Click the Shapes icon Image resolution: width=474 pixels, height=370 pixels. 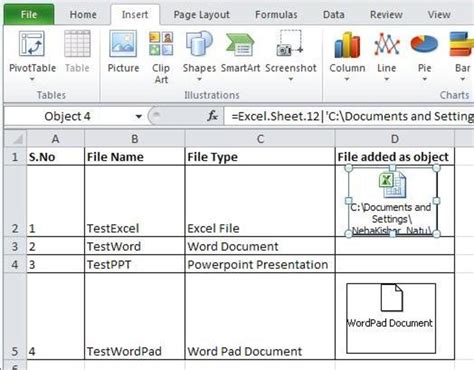coord(199,43)
